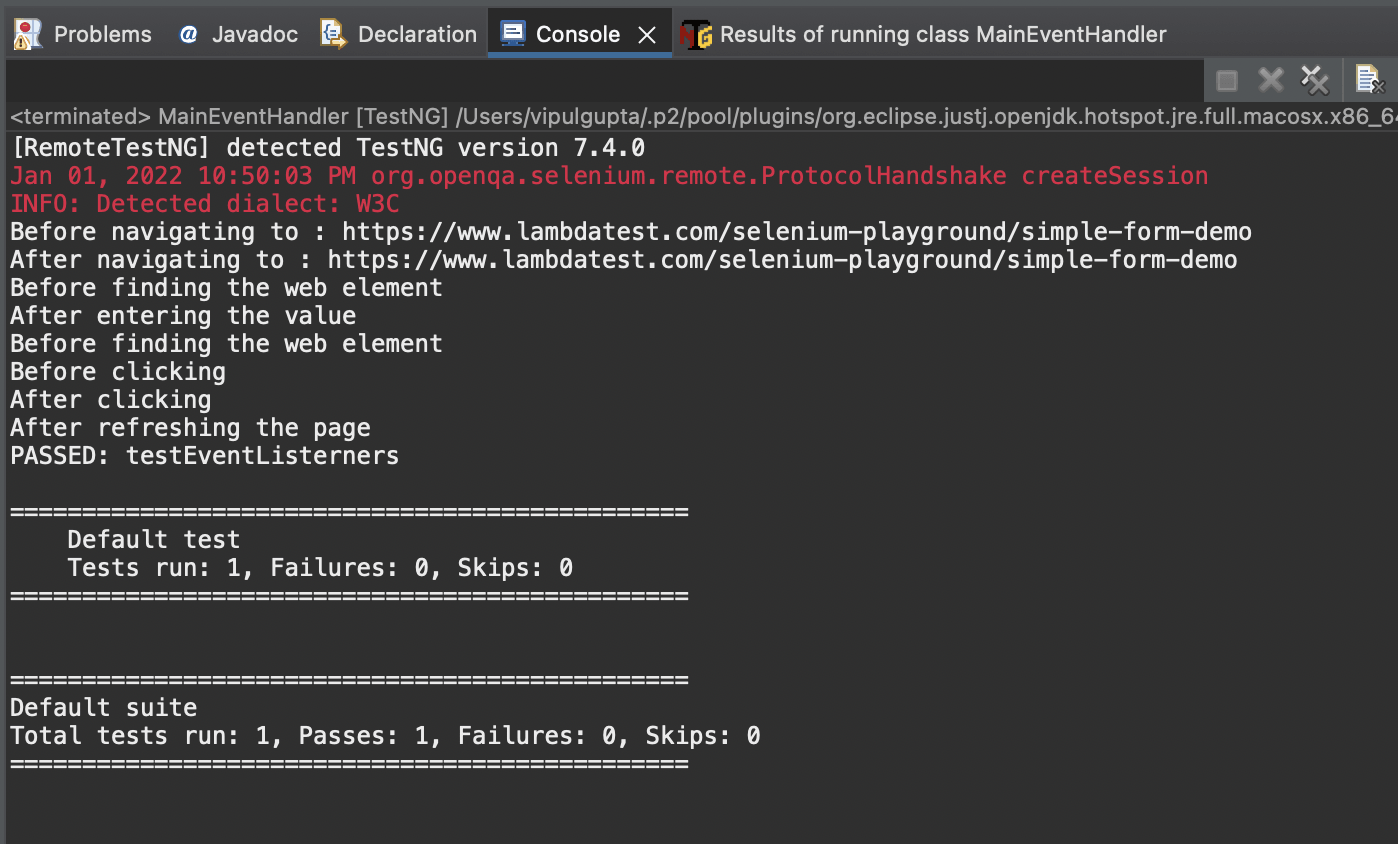Click the Total tests run summary line
This screenshot has height=844, width=1398.
[385, 736]
